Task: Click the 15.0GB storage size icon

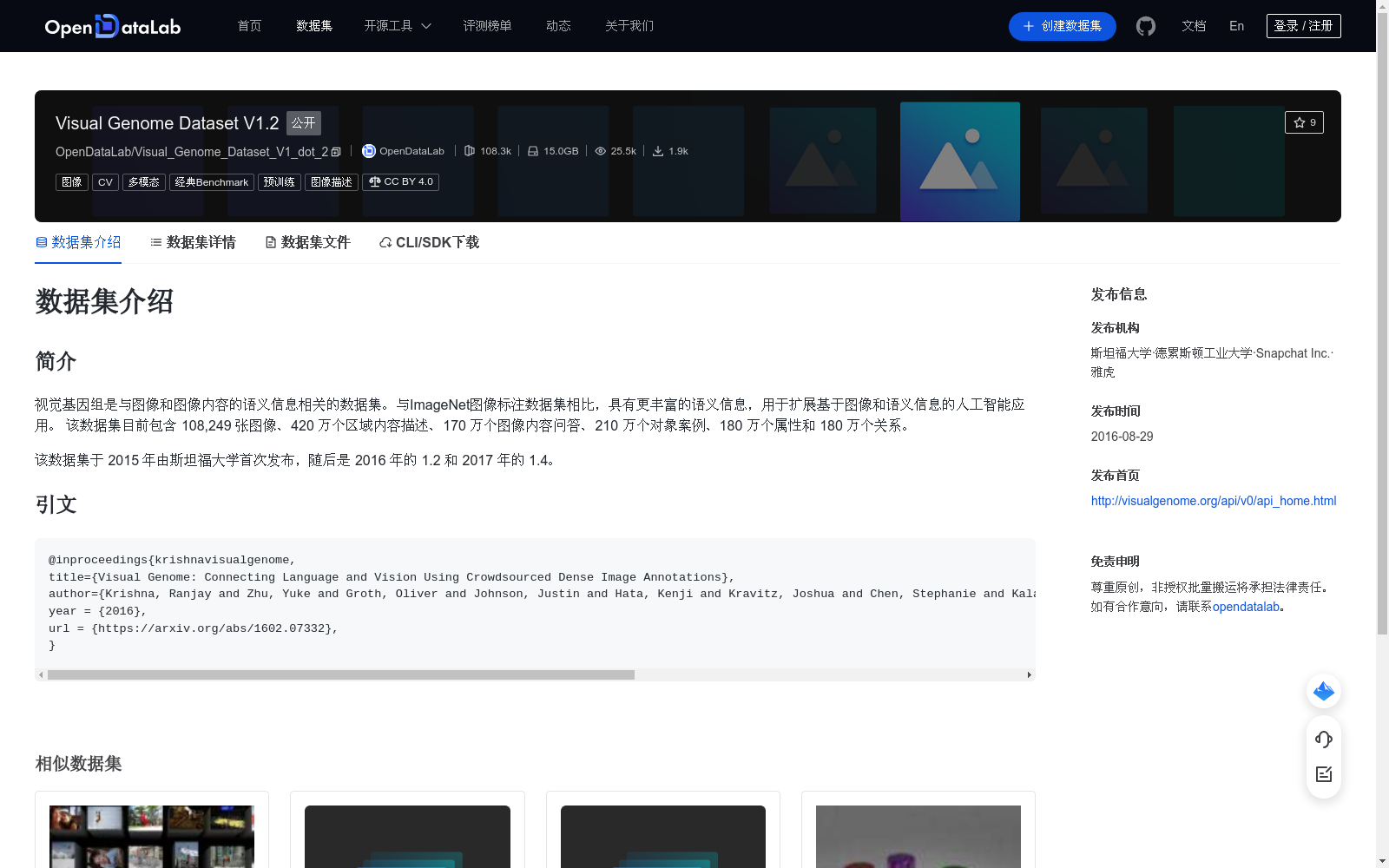Action: pos(533,151)
